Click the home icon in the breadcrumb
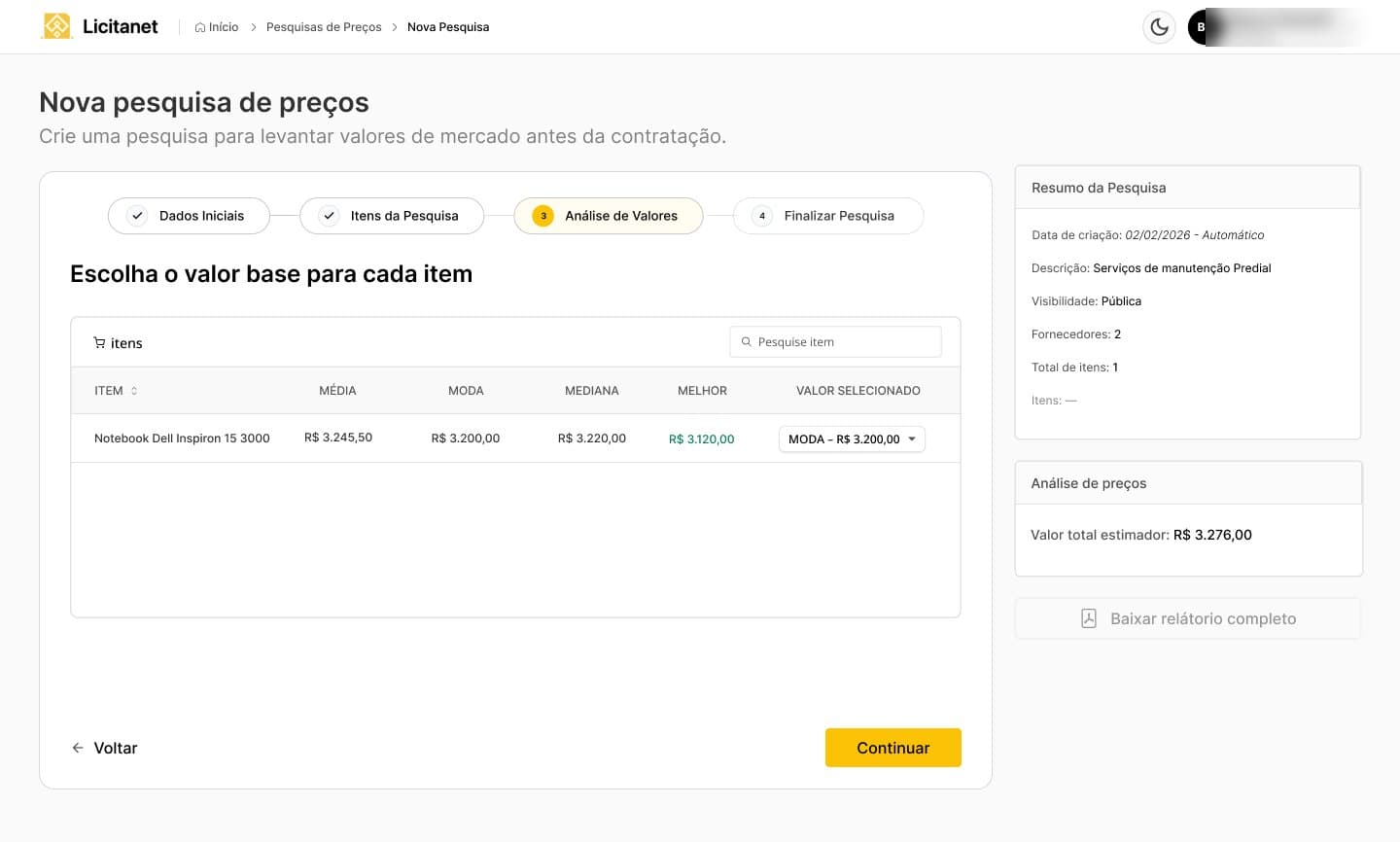This screenshot has height=842, width=1400. (200, 27)
